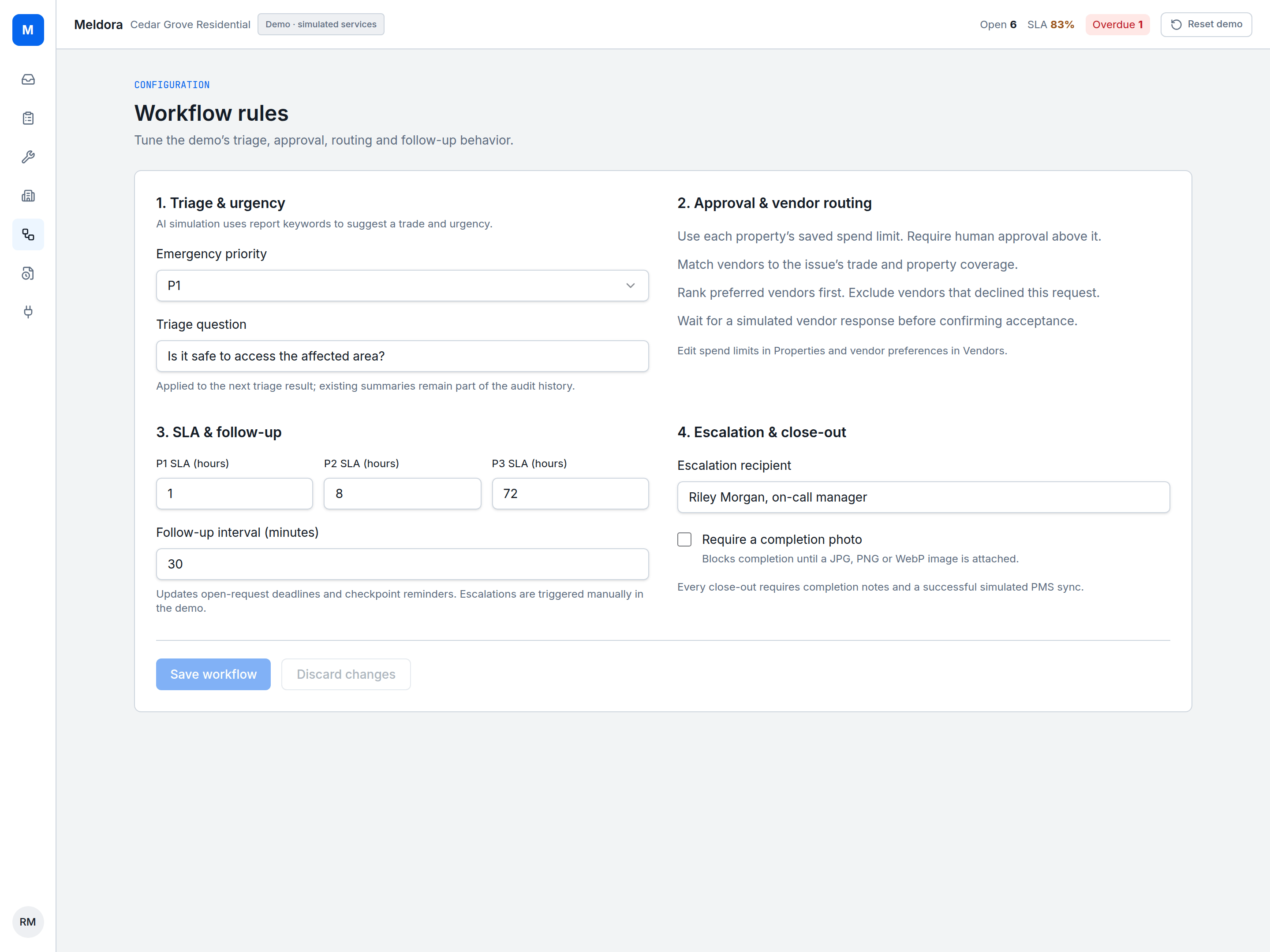
Task: Click the Workflow rules heading
Action: pyautogui.click(x=211, y=113)
